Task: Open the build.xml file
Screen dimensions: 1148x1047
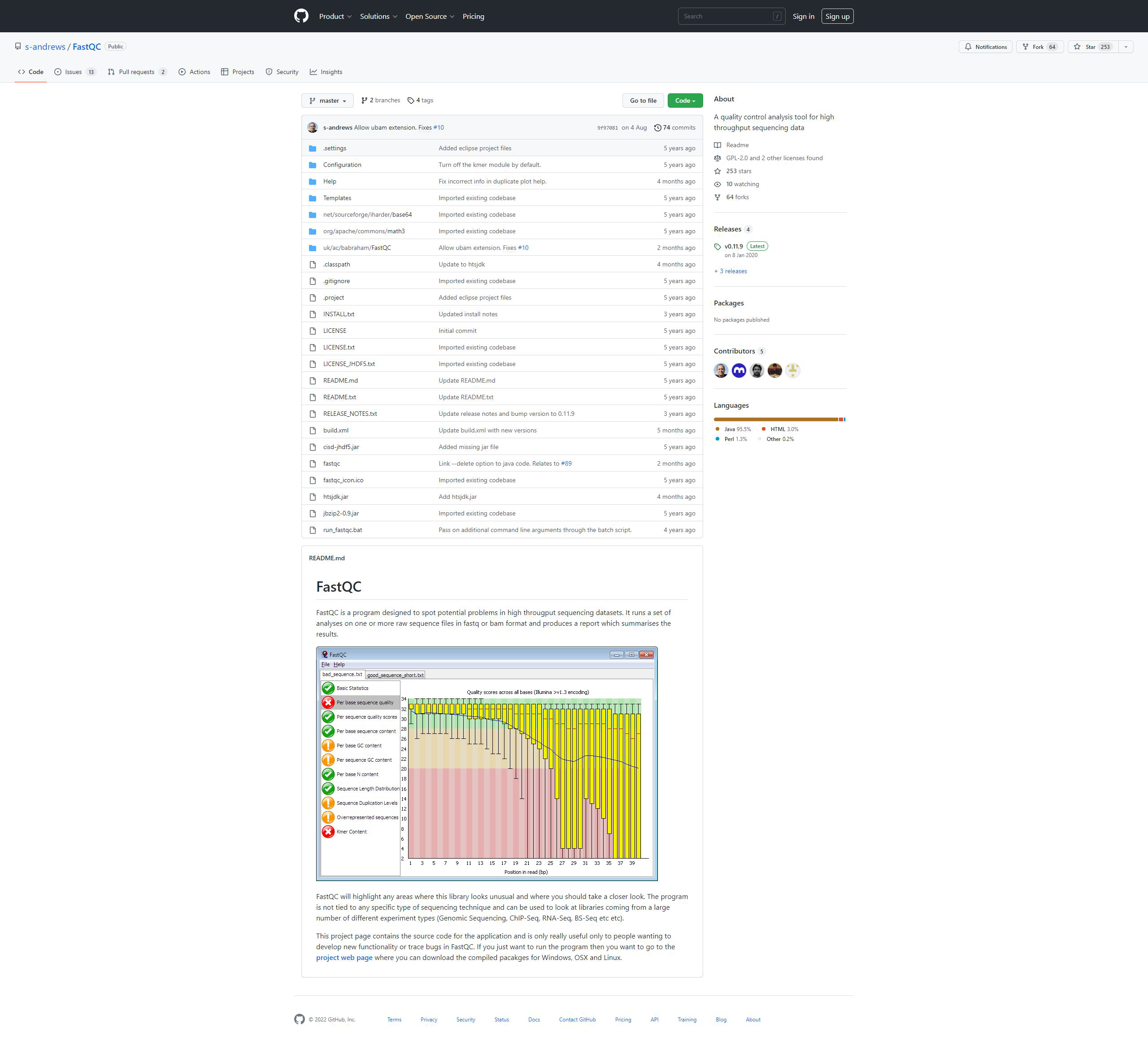Action: (x=335, y=430)
